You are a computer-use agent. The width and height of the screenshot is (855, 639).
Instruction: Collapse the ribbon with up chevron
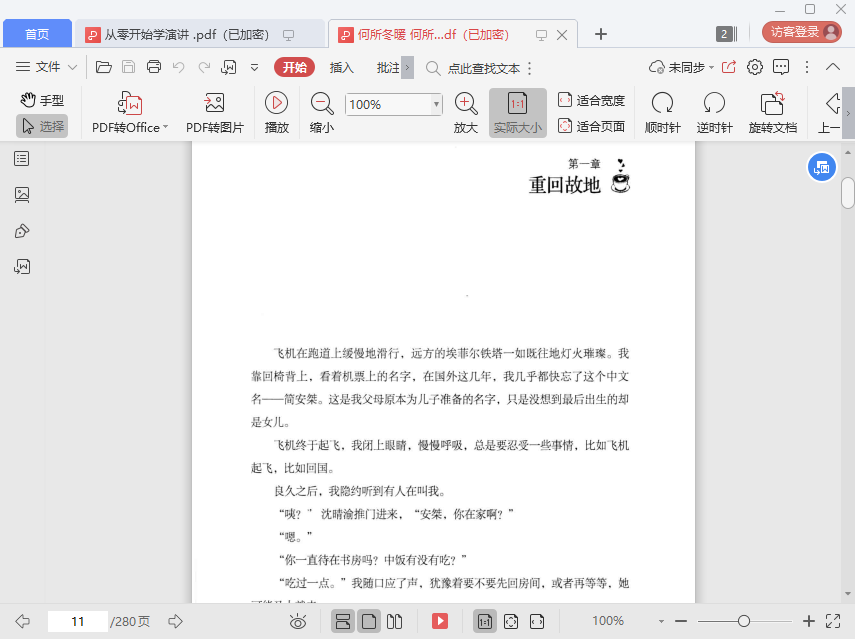pyautogui.click(x=833, y=67)
